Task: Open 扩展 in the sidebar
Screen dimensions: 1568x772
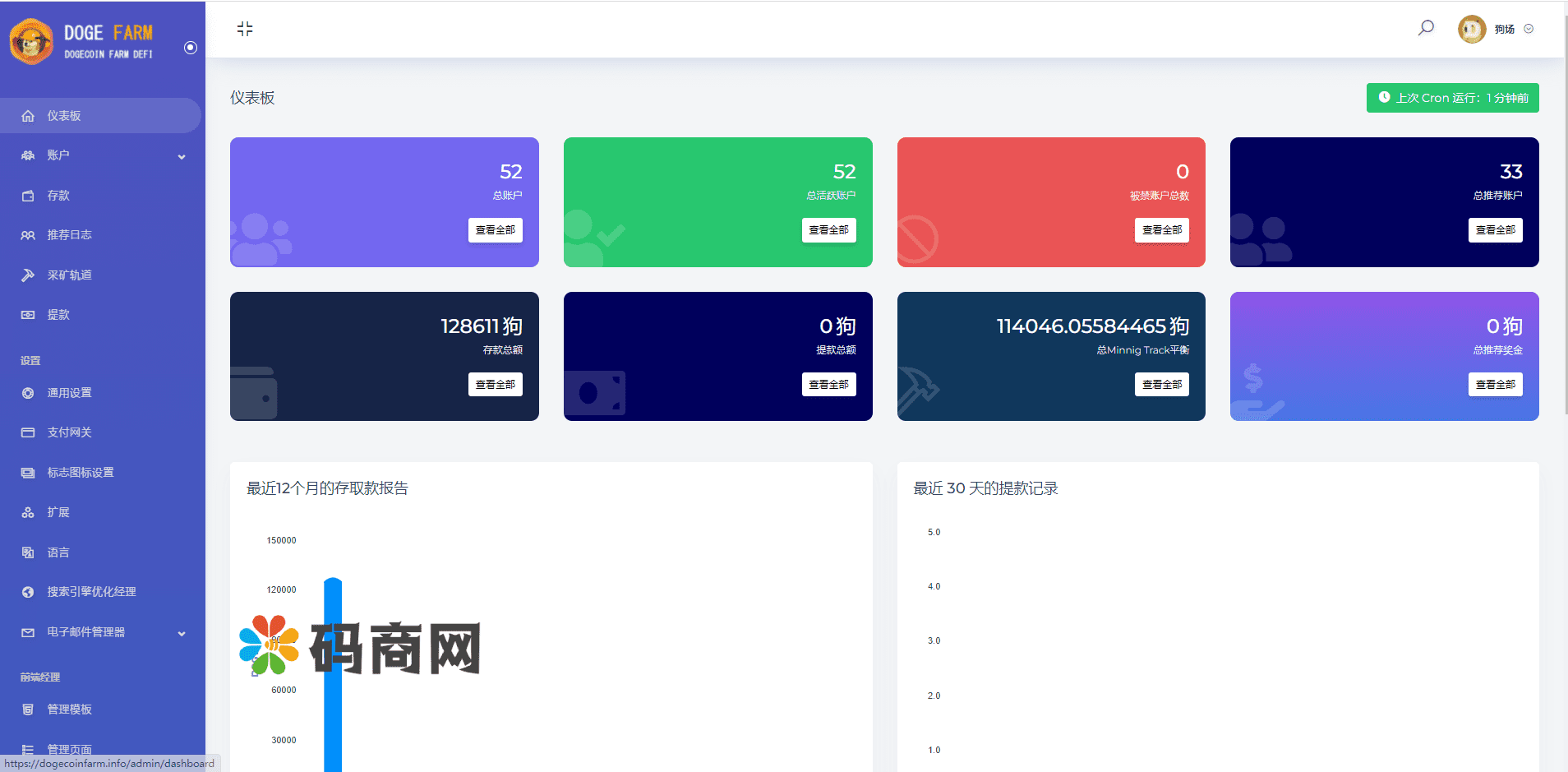Action: pyautogui.click(x=58, y=512)
